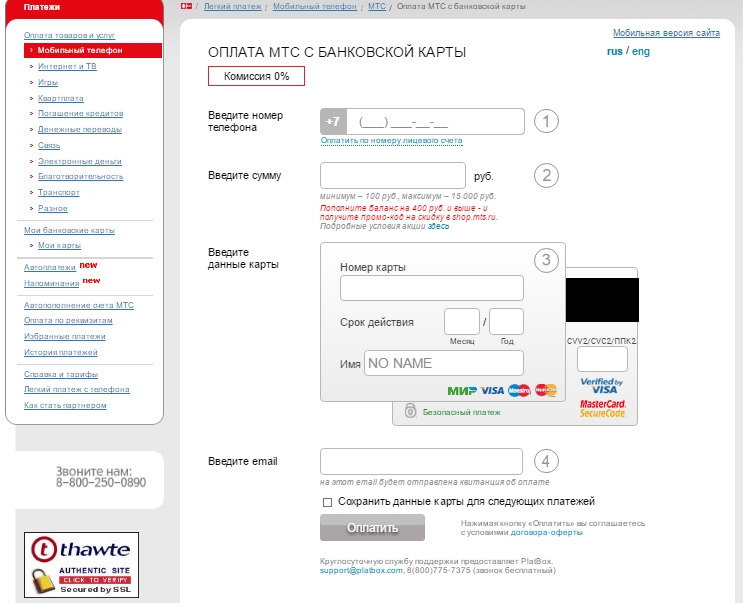The image size is (743, 603).
Task: Open promo conditions здесь link
Action: [x=438, y=226]
